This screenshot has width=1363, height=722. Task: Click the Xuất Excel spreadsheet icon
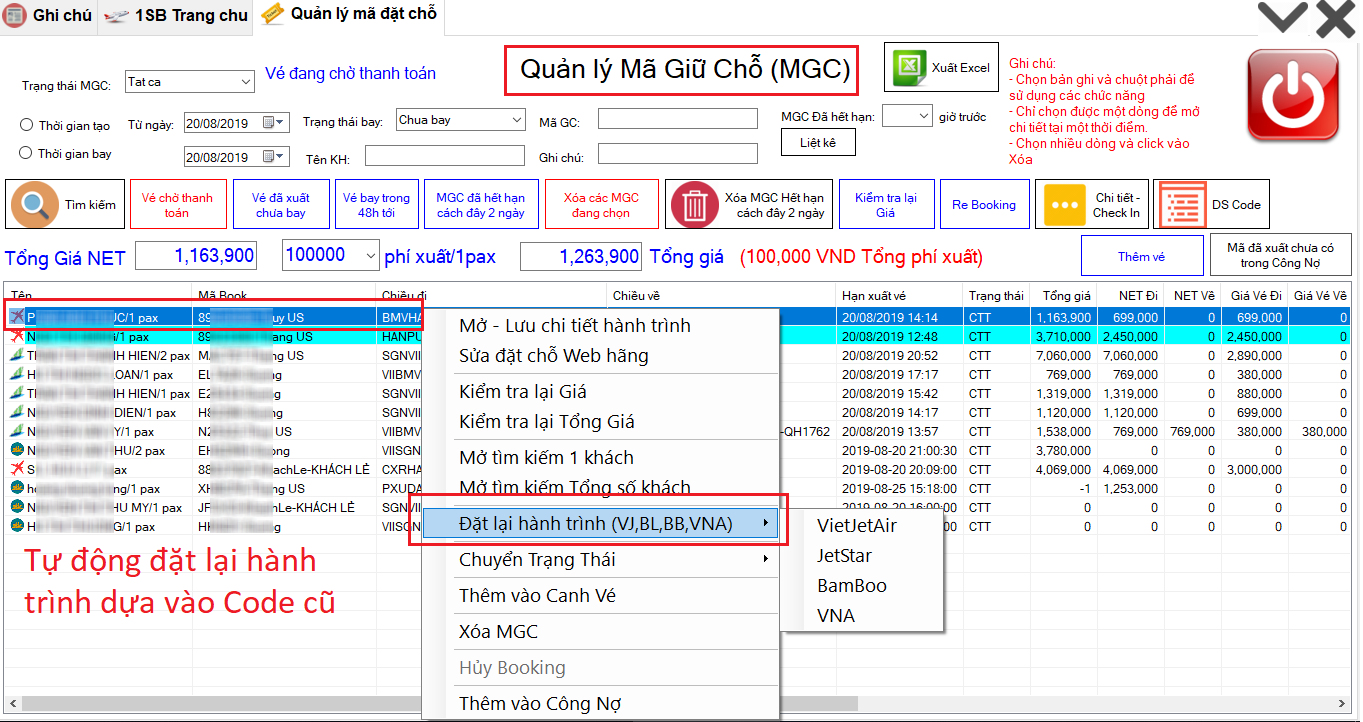(908, 67)
